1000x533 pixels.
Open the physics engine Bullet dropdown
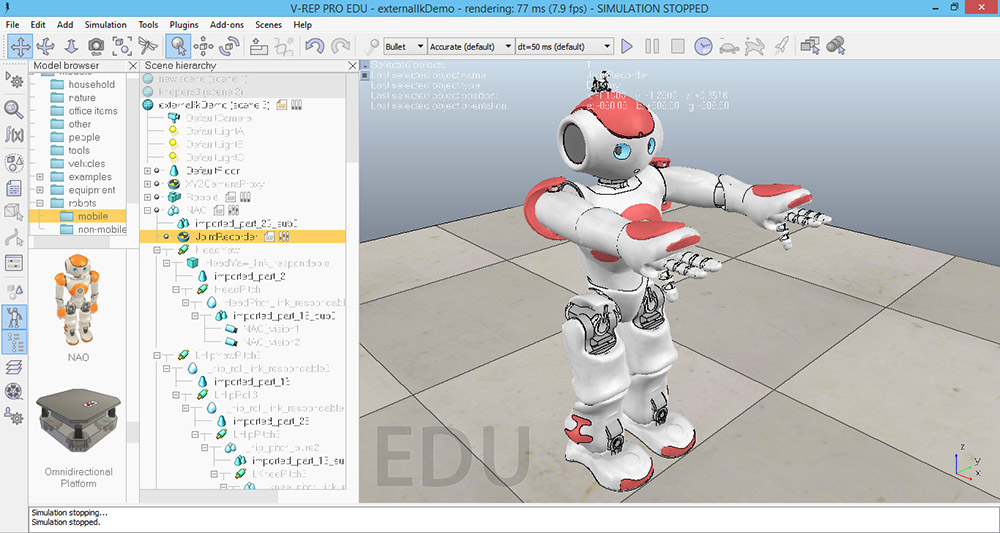[405, 47]
